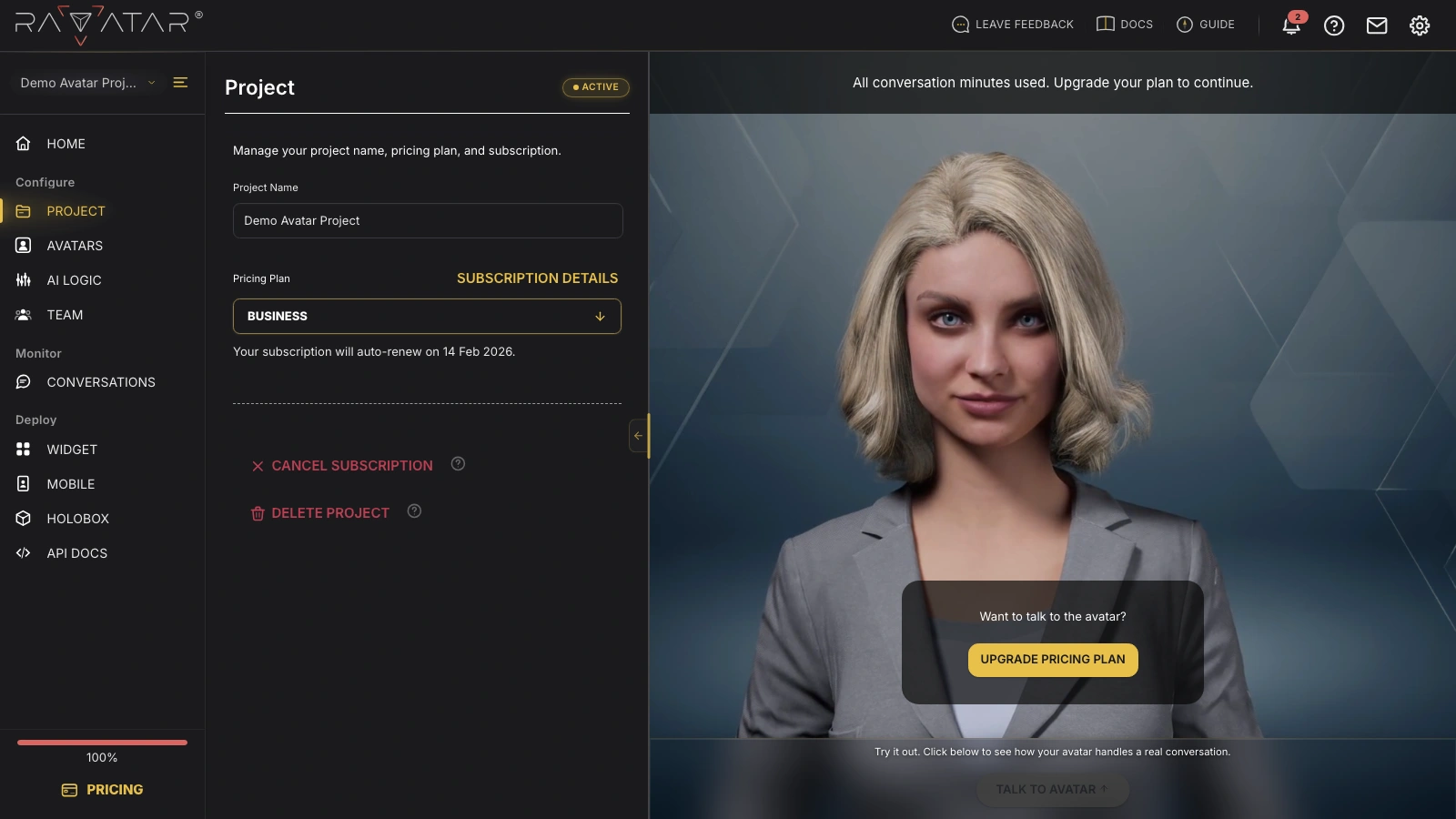Click SUBSCRIPTION DETAILS link

[537, 278]
